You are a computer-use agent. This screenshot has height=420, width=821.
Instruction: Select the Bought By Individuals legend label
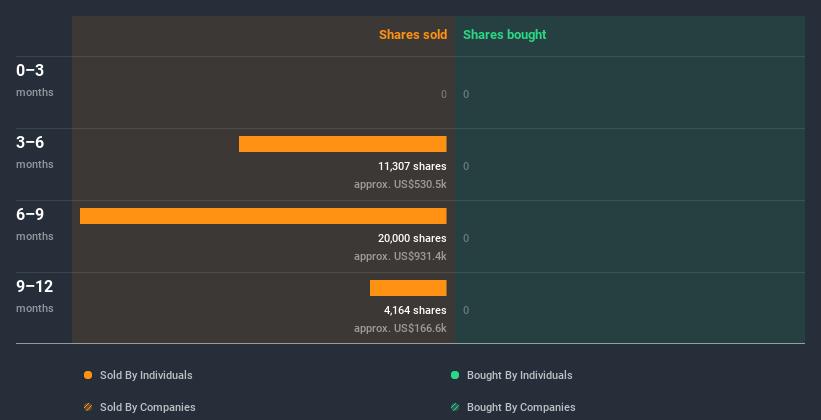pos(519,375)
